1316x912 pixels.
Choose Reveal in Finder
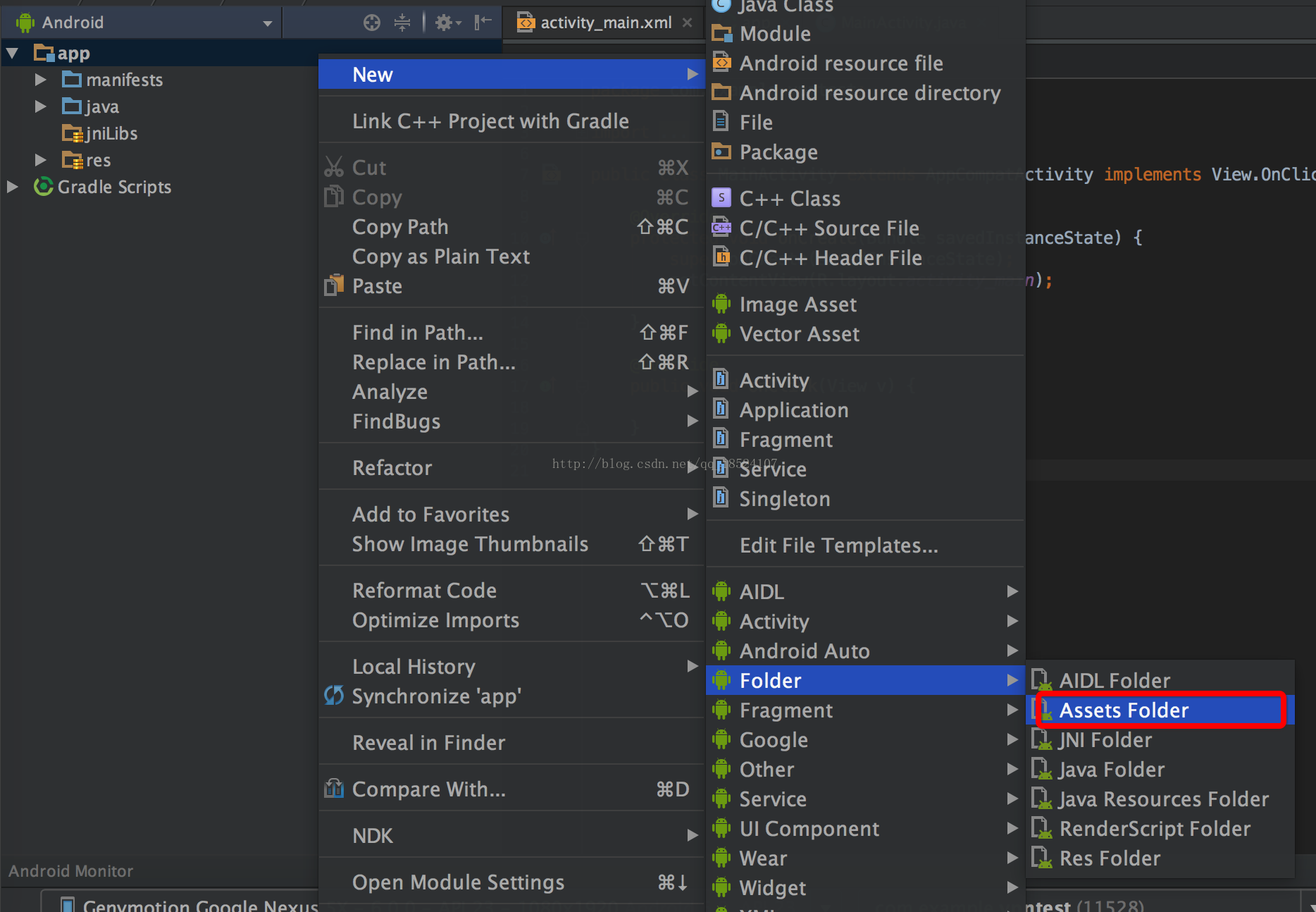511,742
